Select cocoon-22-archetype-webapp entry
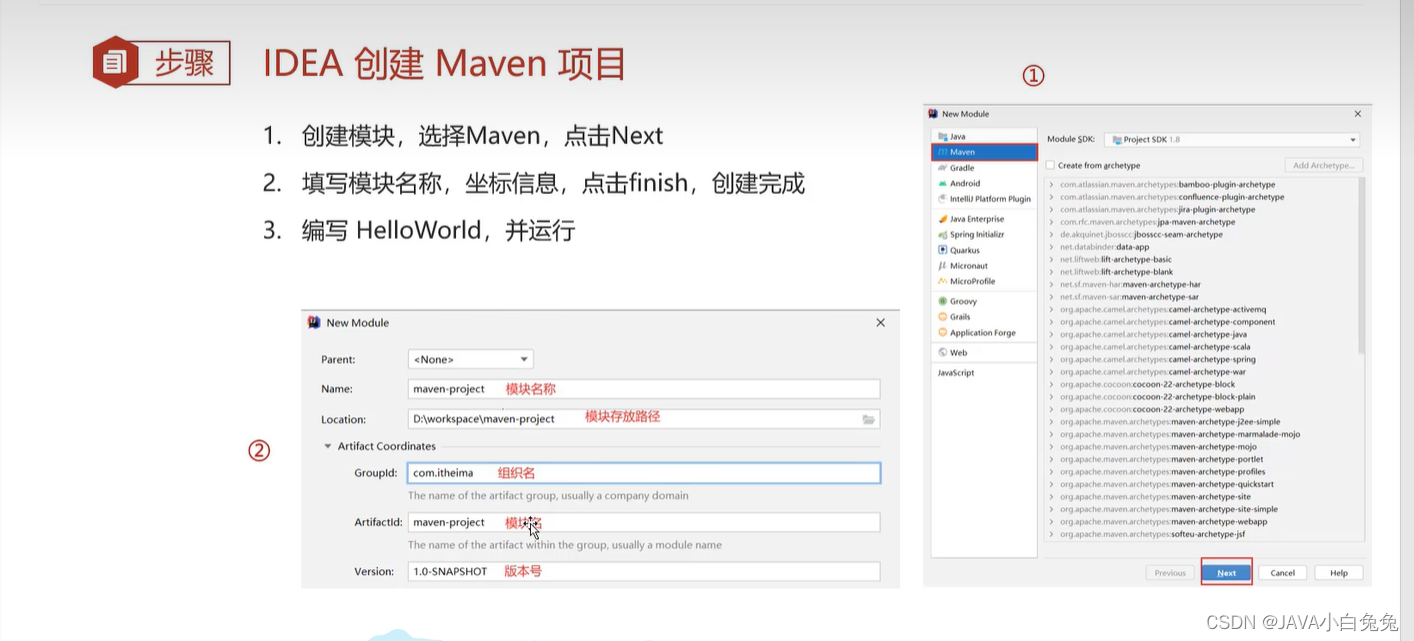This screenshot has width=1414, height=641. (x=1152, y=410)
